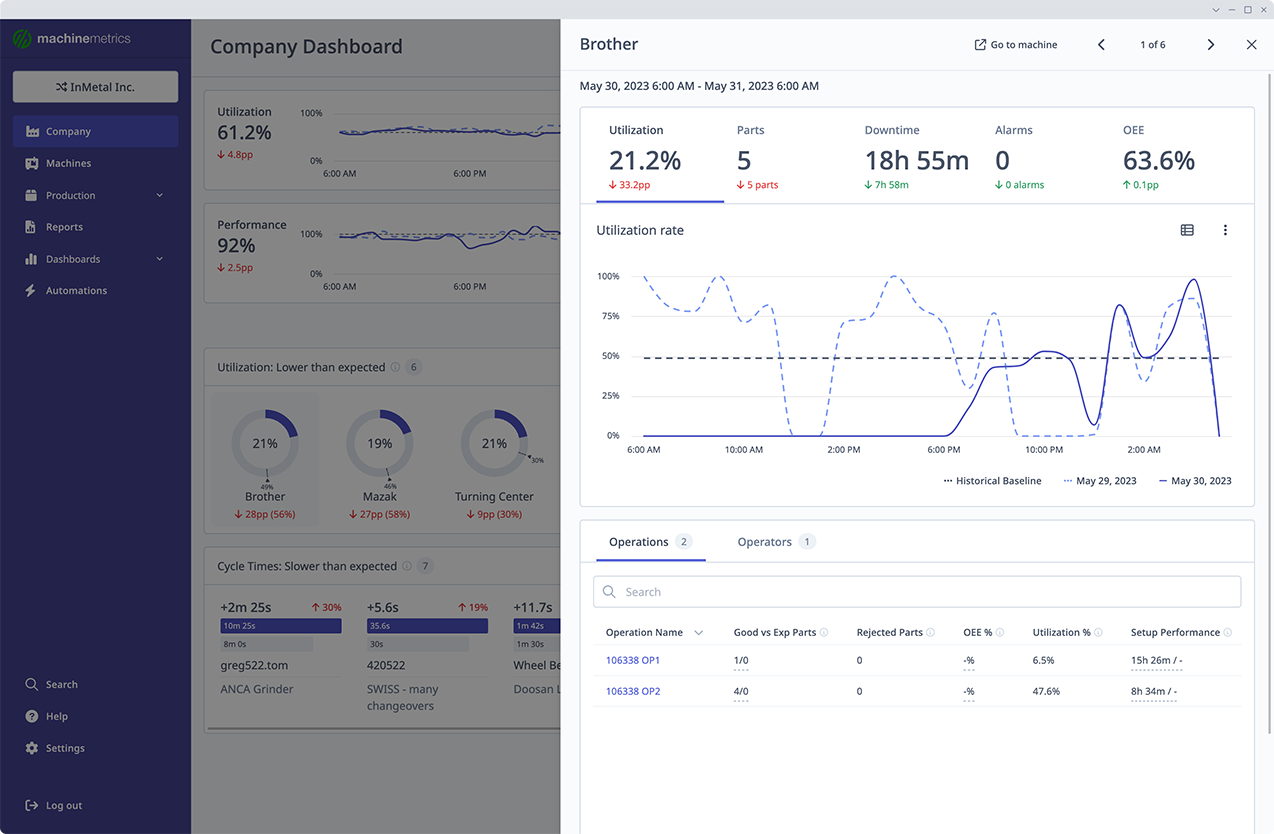Image resolution: width=1274 pixels, height=834 pixels.
Task: Select the Parts metric tab
Action: [x=757, y=158]
